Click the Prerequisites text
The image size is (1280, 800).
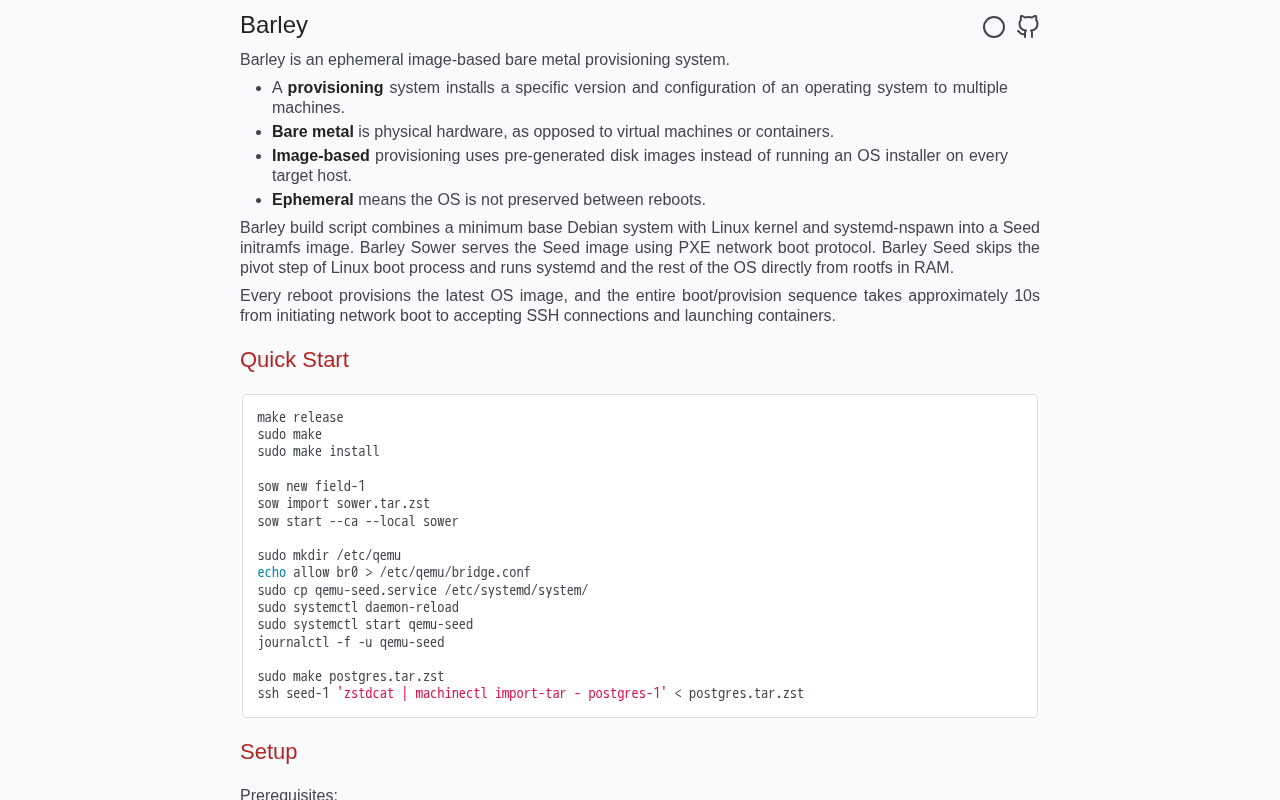coord(289,795)
